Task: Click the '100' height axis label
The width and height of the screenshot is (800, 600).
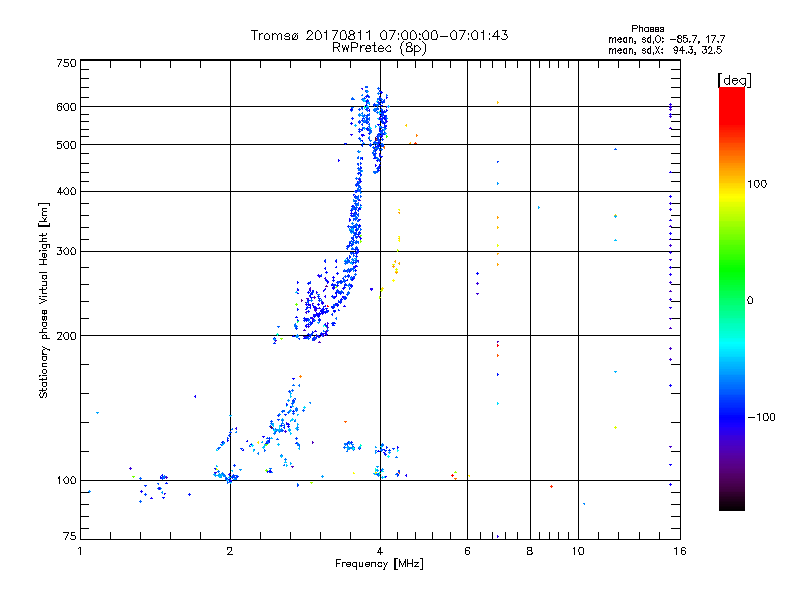Action: click(66, 480)
